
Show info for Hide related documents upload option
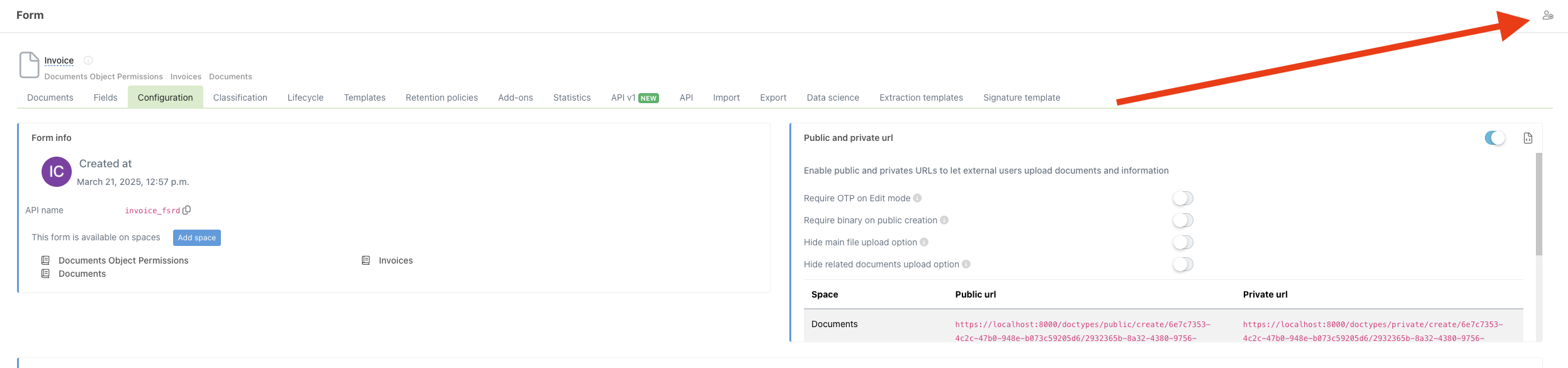[966, 264]
